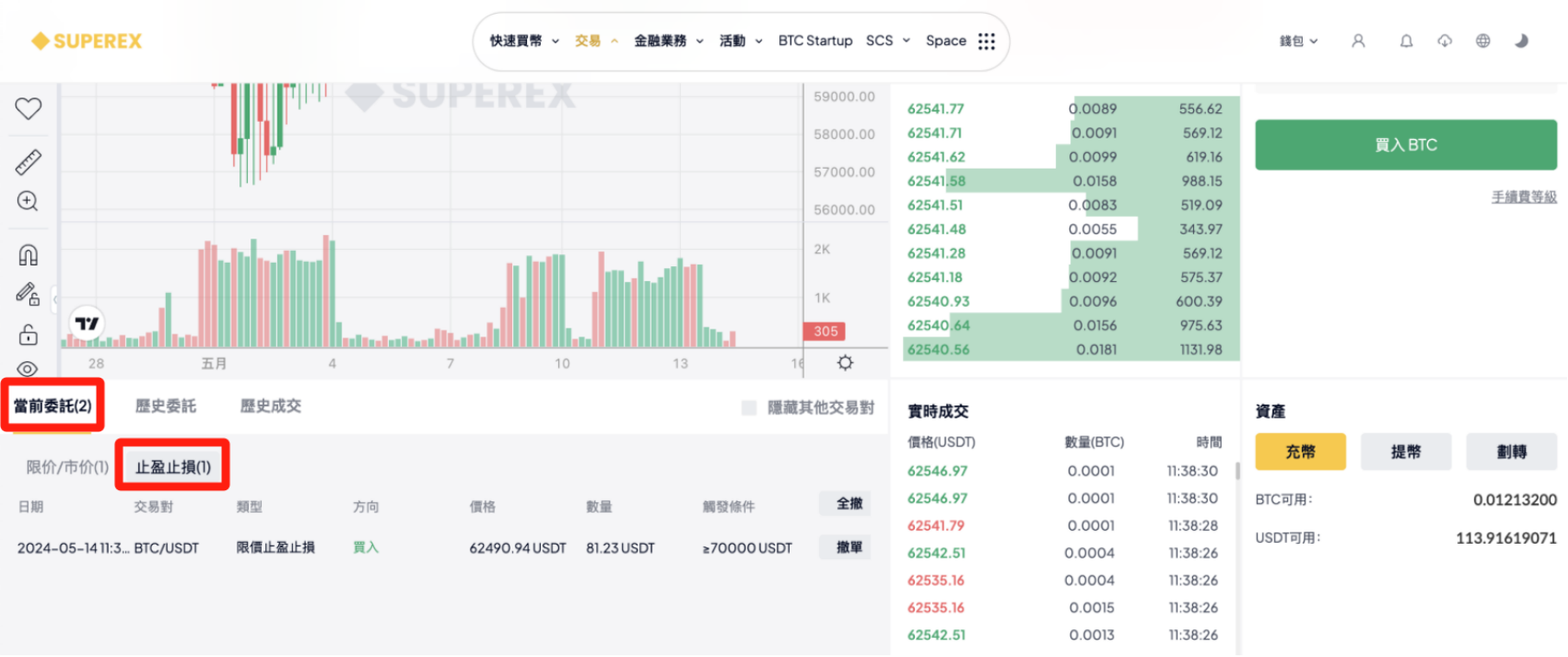Click the 305 volume marker label
The height and width of the screenshot is (657, 1568).
[x=824, y=331]
